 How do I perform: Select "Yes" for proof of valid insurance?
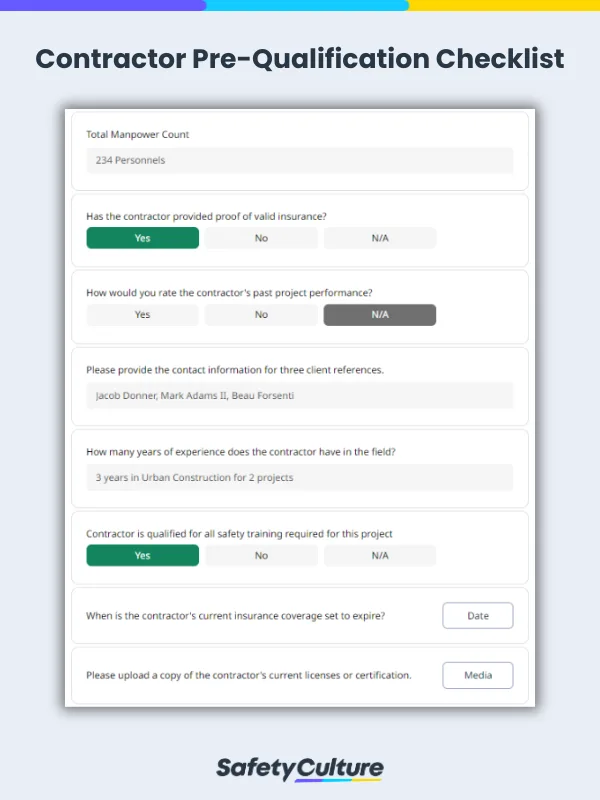[x=142, y=238]
